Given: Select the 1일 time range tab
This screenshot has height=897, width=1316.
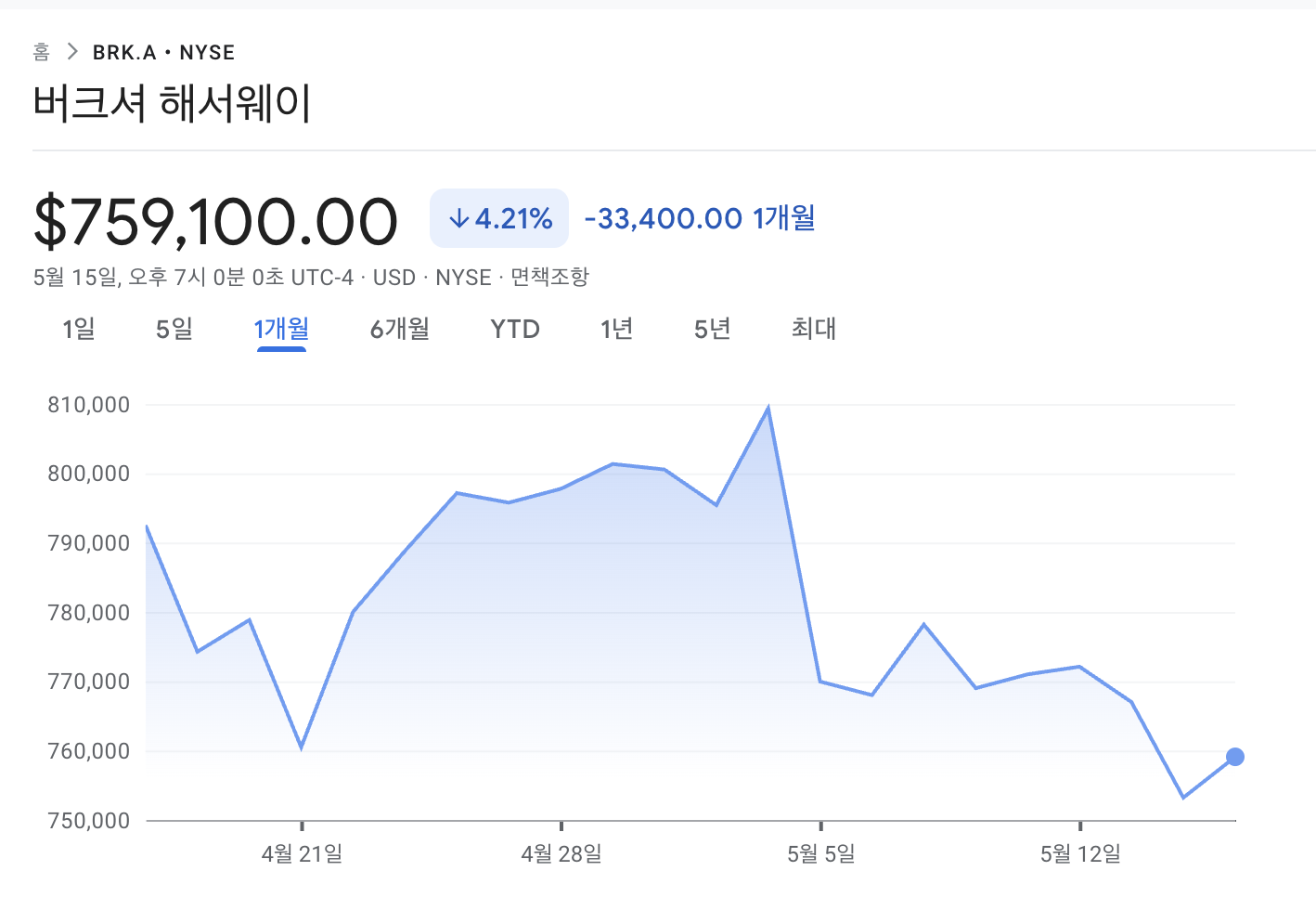Looking at the screenshot, I should [79, 329].
